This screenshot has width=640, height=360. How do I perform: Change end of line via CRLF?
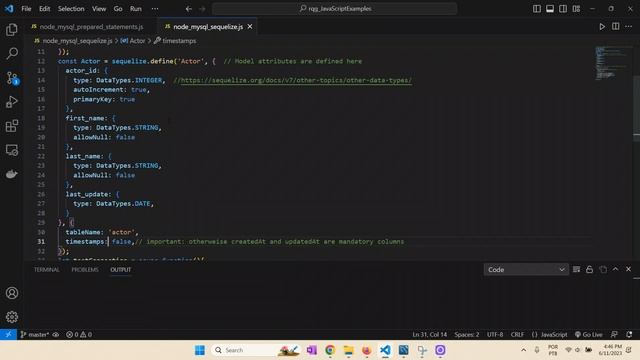pyautogui.click(x=517, y=334)
